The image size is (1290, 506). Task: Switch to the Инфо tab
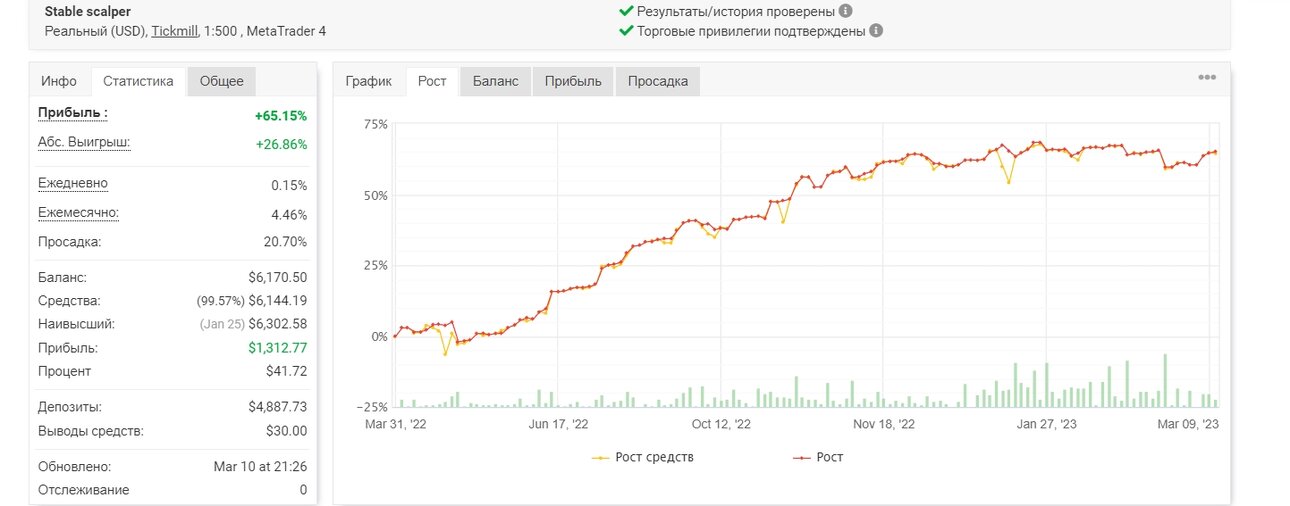[59, 81]
